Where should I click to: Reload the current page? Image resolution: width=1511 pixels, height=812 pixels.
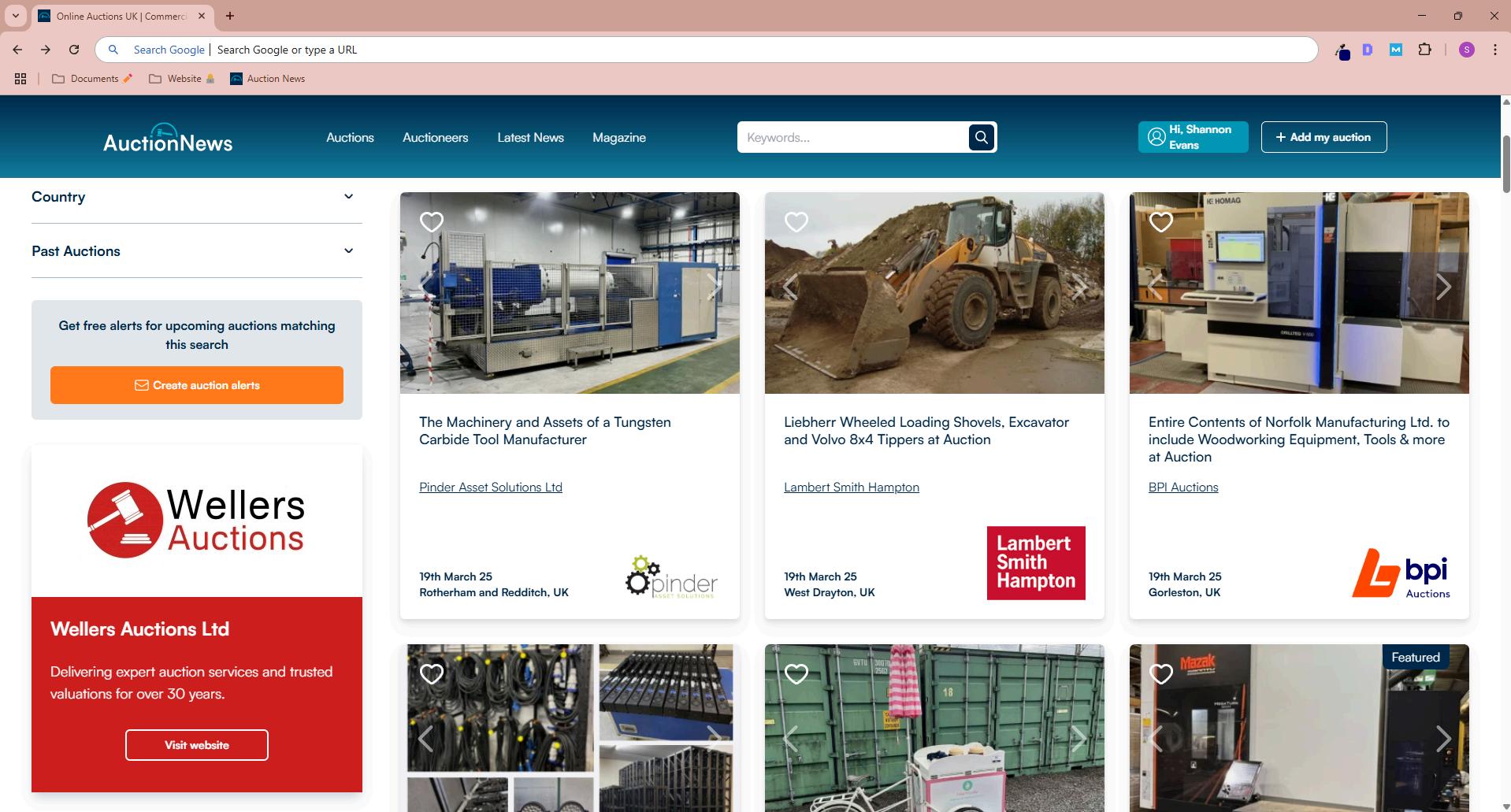(74, 50)
